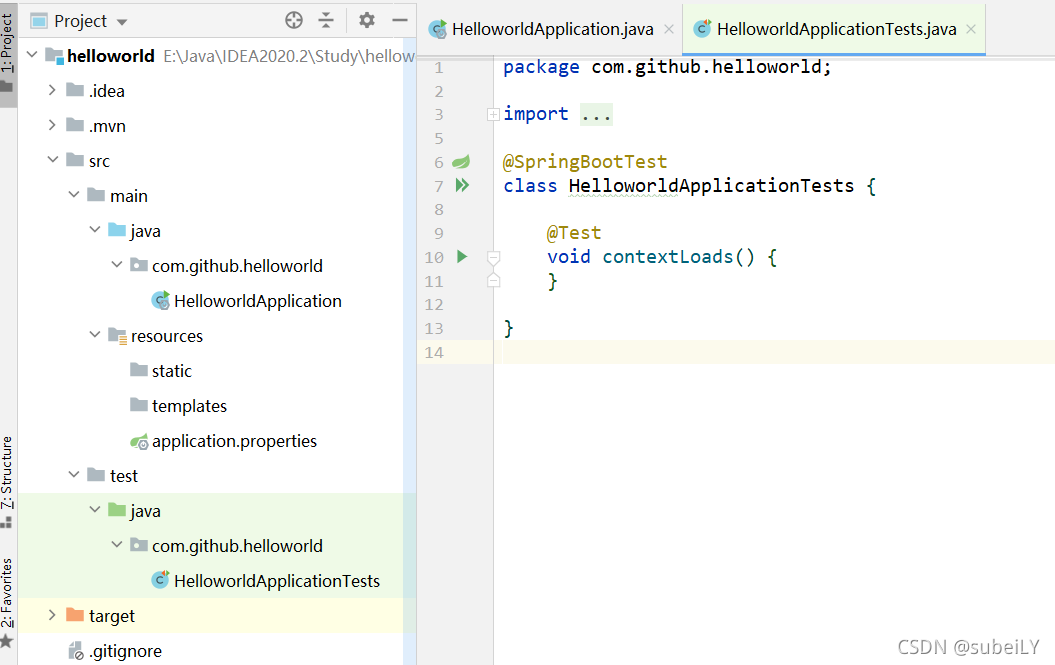Expand the folded import block
The image size is (1055, 665).
493,114
